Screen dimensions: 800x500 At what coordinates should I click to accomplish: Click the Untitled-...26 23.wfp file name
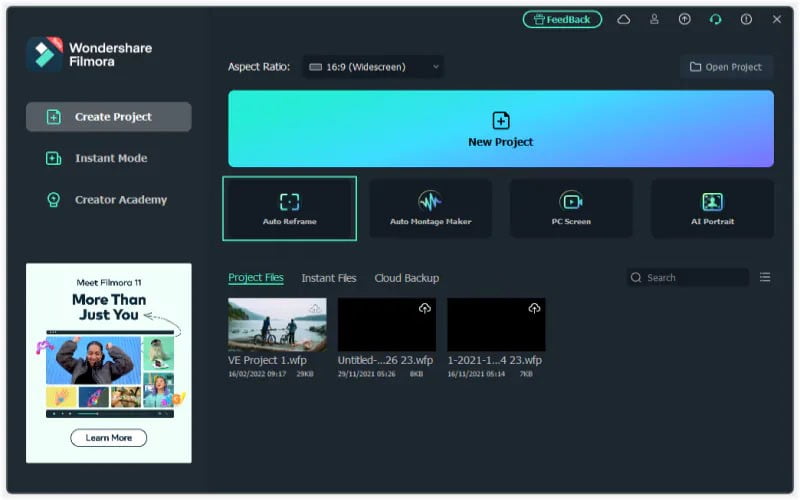(385, 360)
